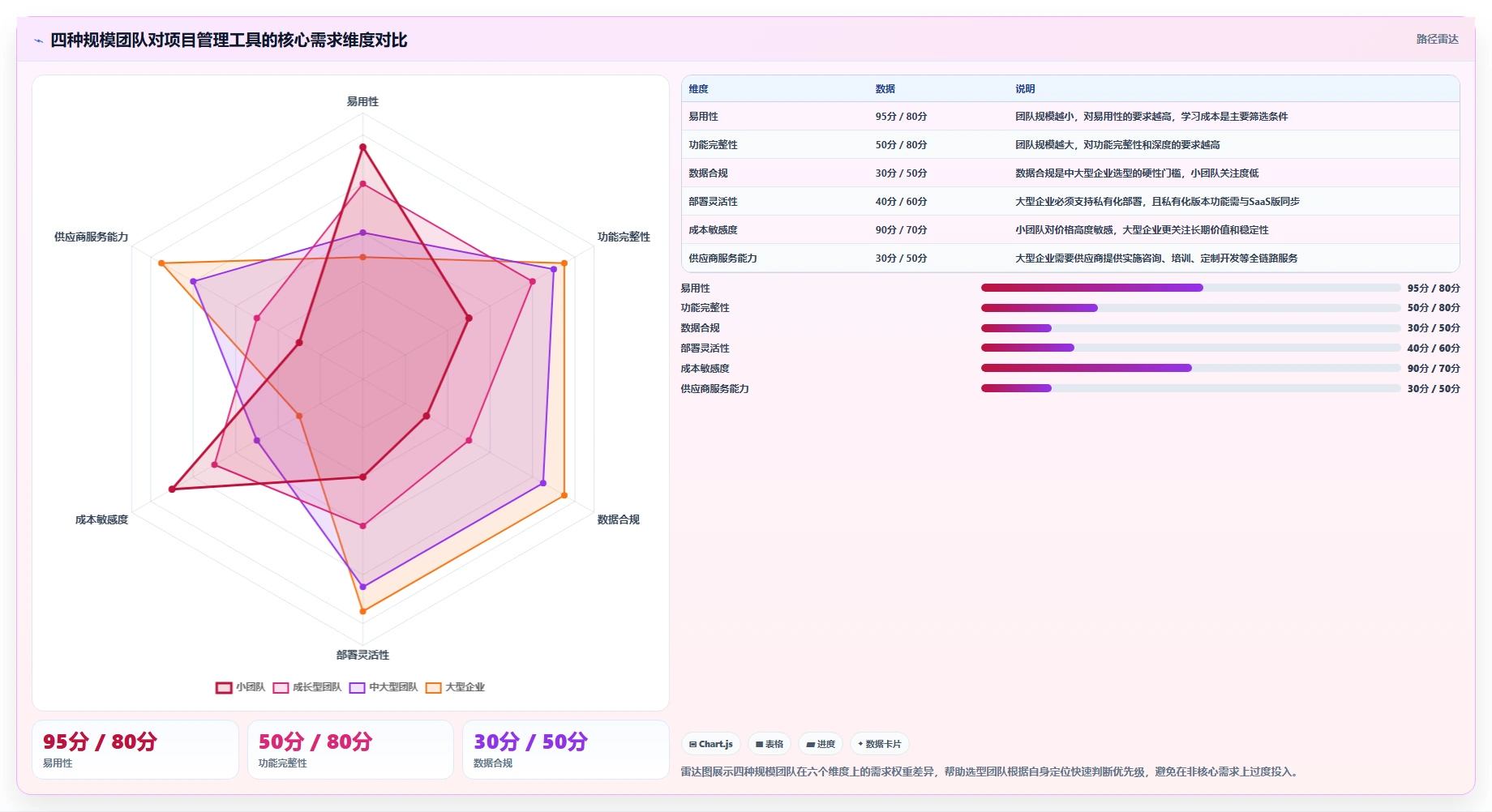This screenshot has height=812, width=1492.
Task: Toggle the 成长型团队 legend swatch
Action: click(x=281, y=687)
